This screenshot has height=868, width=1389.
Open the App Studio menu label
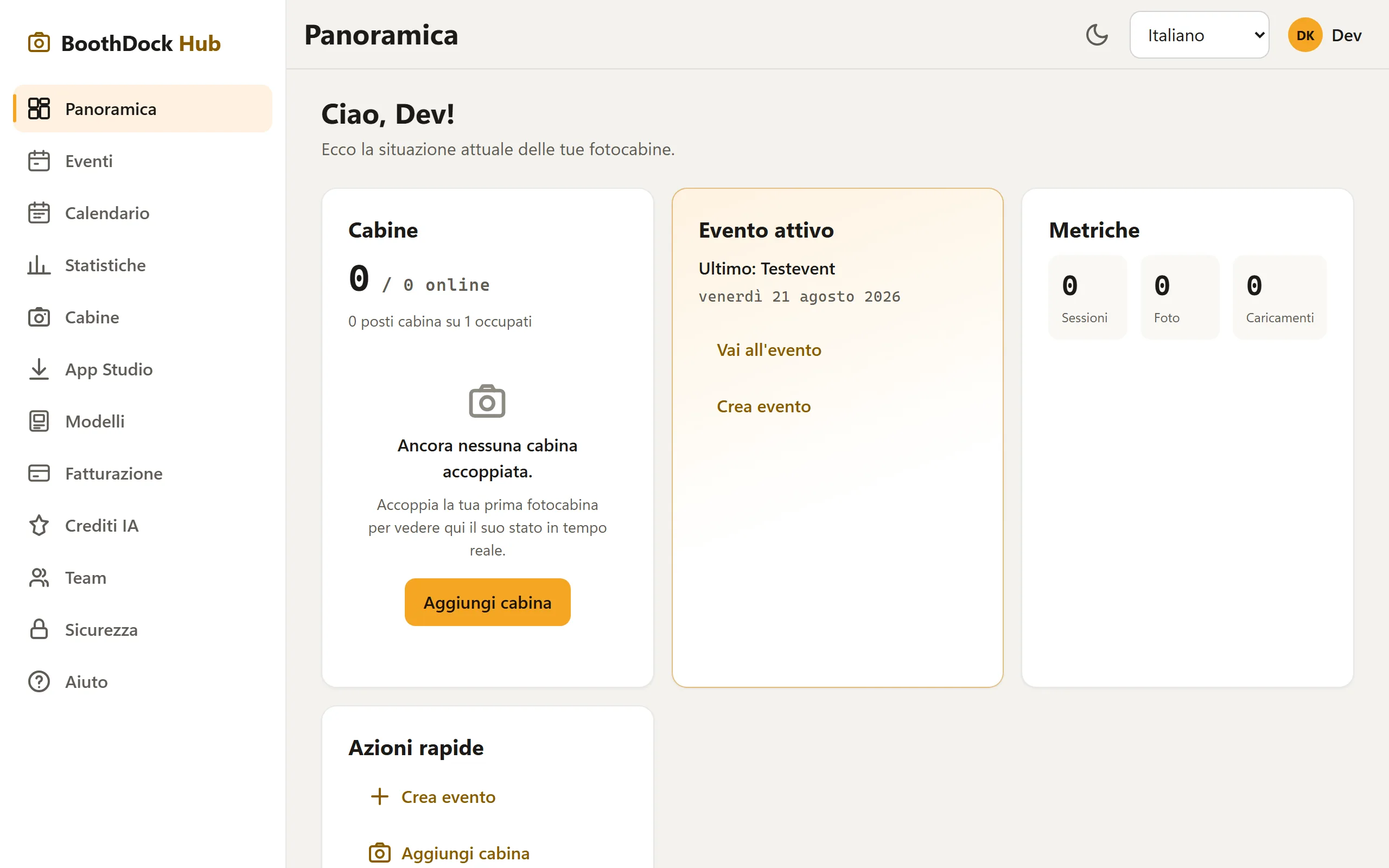click(x=109, y=369)
